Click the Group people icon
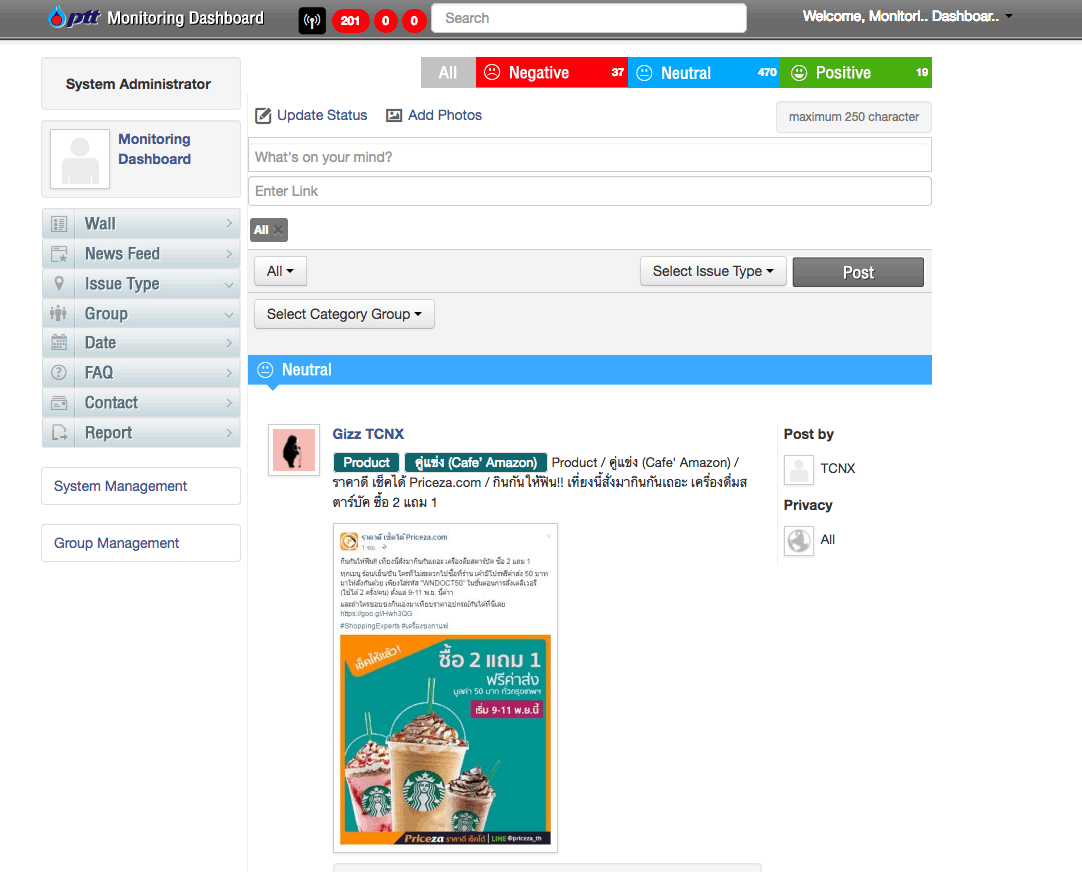 pyautogui.click(x=59, y=314)
